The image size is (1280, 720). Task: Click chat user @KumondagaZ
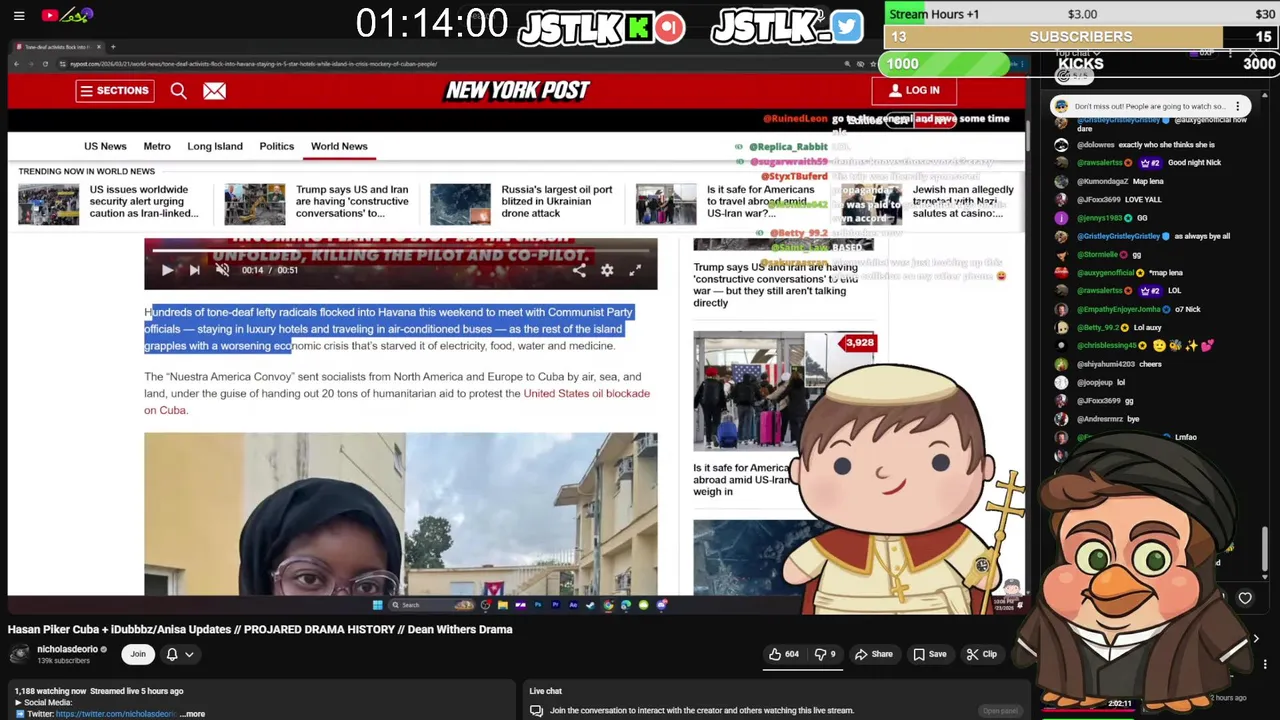pyautogui.click(x=1102, y=181)
